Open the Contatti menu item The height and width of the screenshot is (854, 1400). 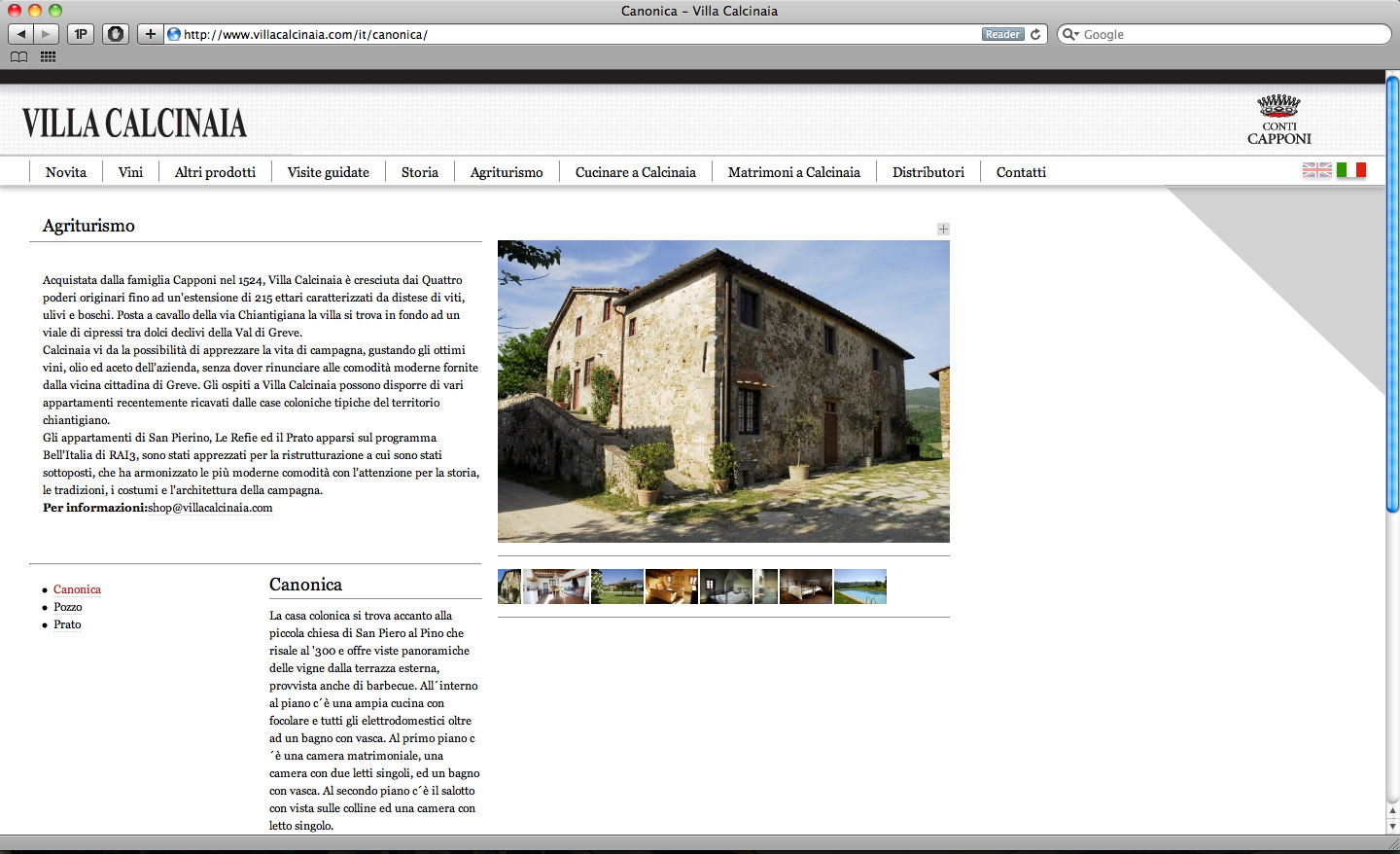pyautogui.click(x=1021, y=172)
